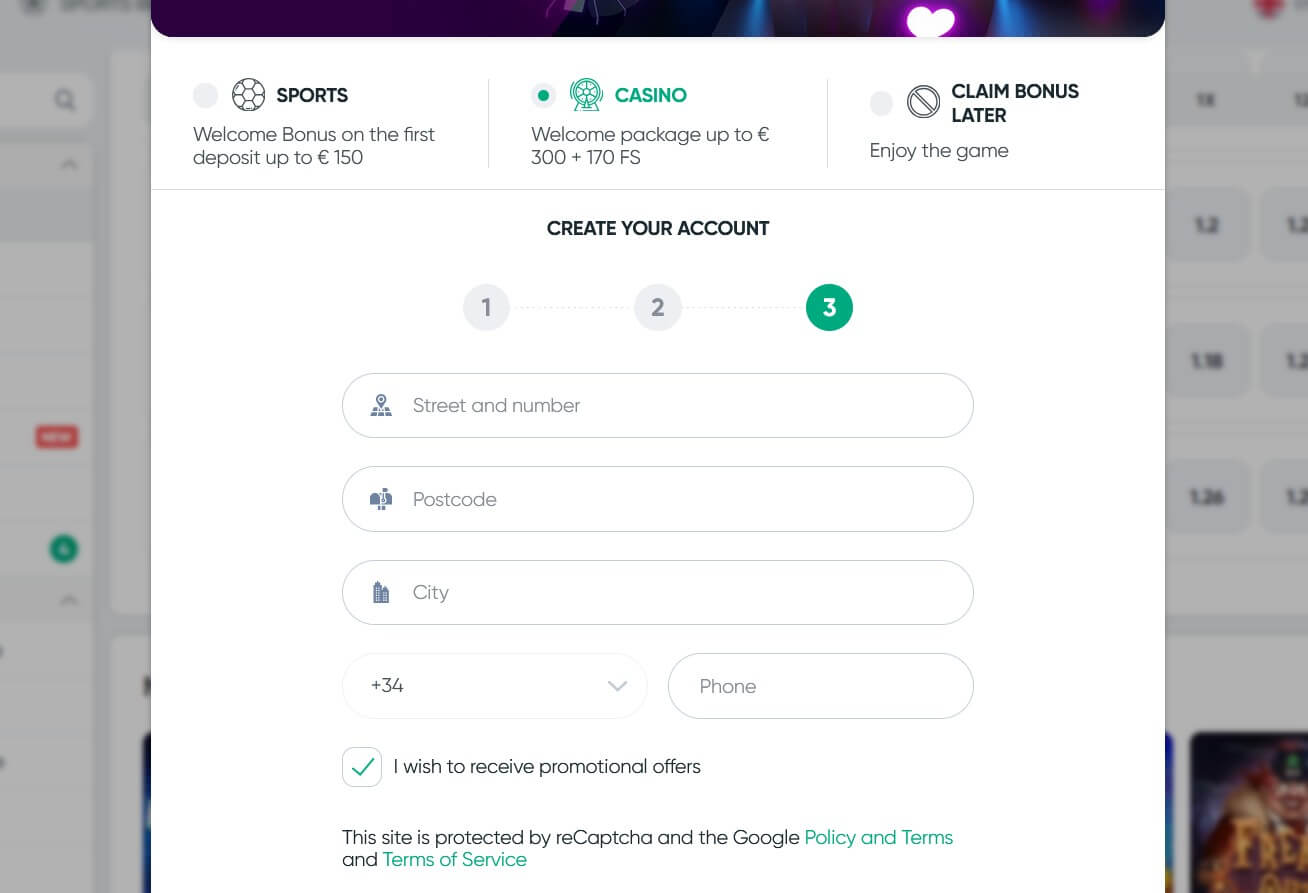Go back to registration step 1
The width and height of the screenshot is (1308, 893).
pos(486,307)
